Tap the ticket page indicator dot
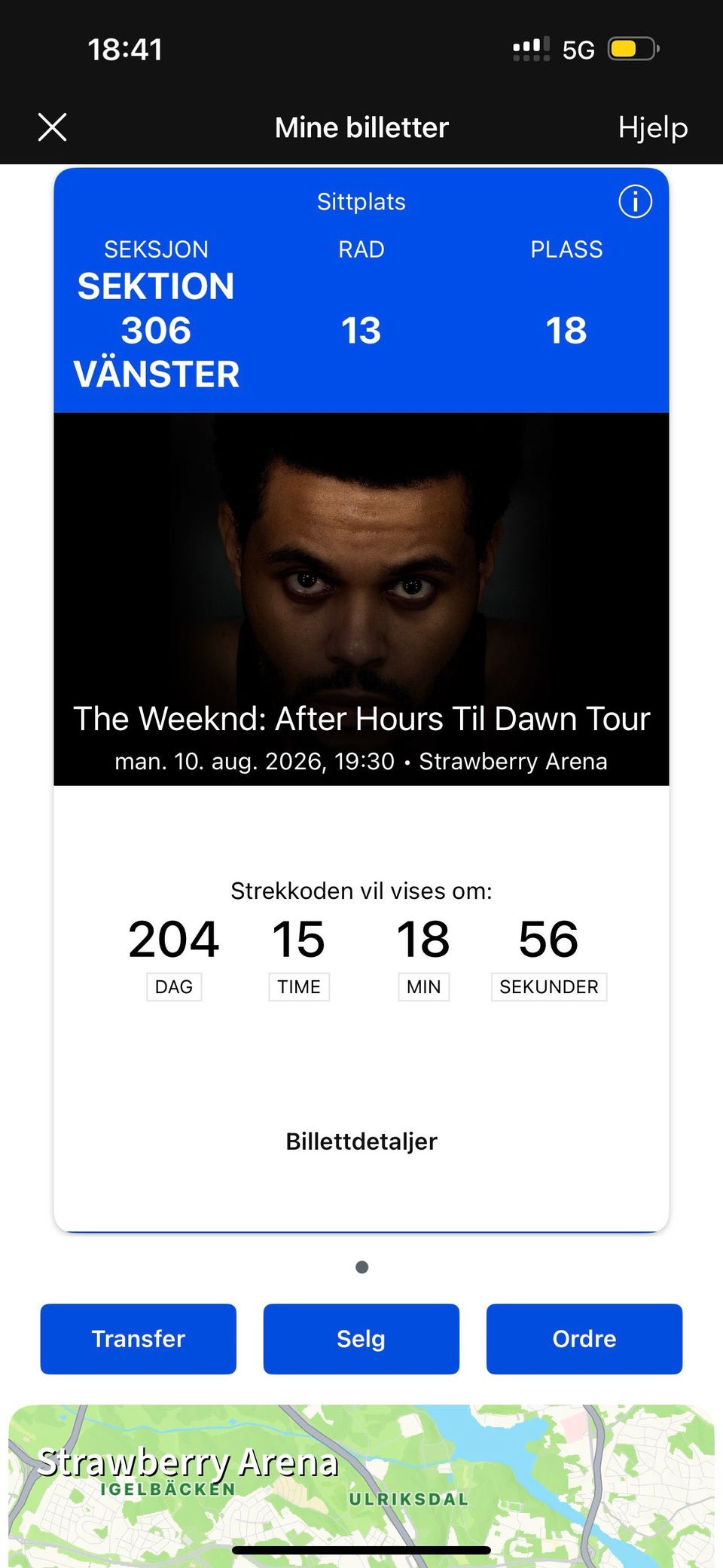723x1568 pixels. tap(361, 1267)
